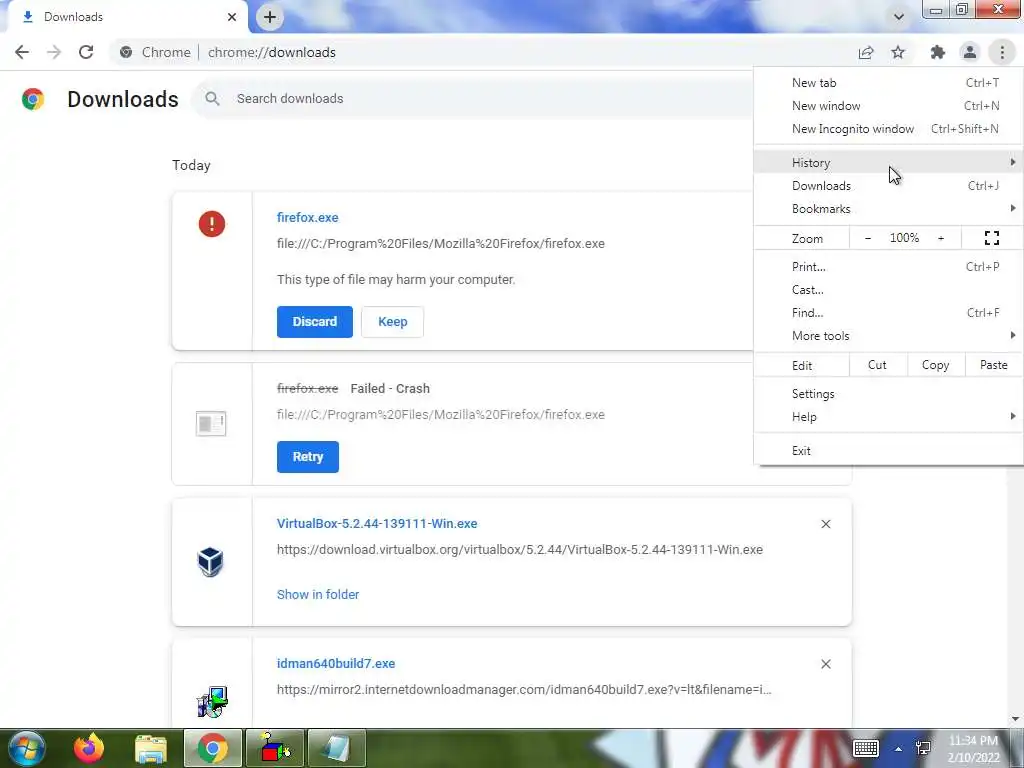
Task: Expand the Bookmarks submenu
Action: pyautogui.click(x=888, y=209)
